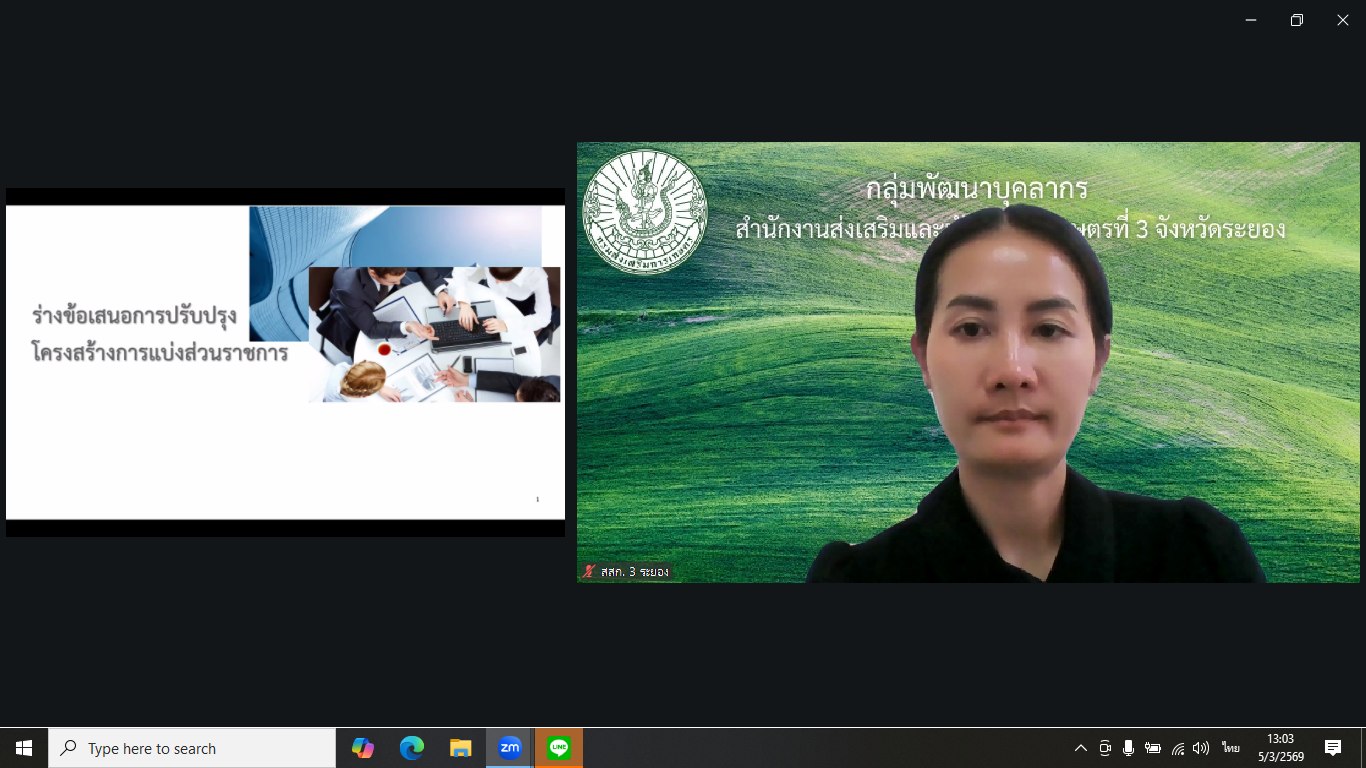The height and width of the screenshot is (768, 1366).
Task: Open File Explorer from the taskbar
Action: [460, 748]
